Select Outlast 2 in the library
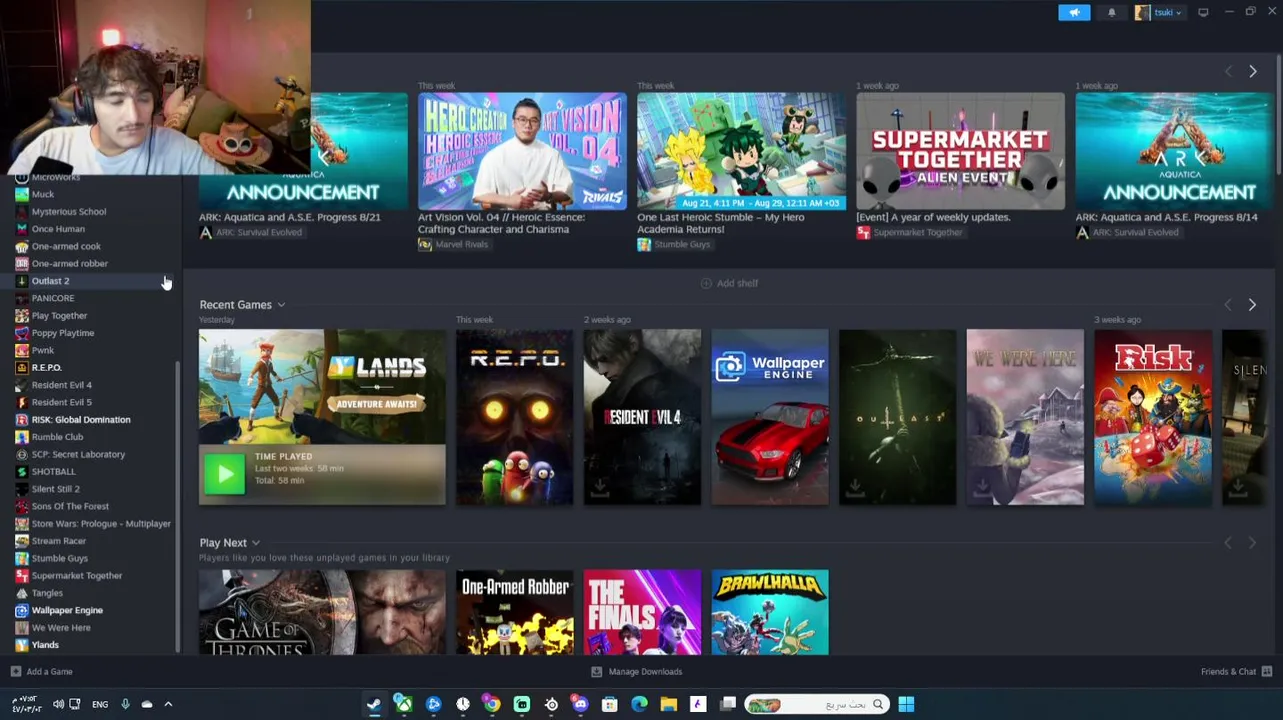 [50, 281]
